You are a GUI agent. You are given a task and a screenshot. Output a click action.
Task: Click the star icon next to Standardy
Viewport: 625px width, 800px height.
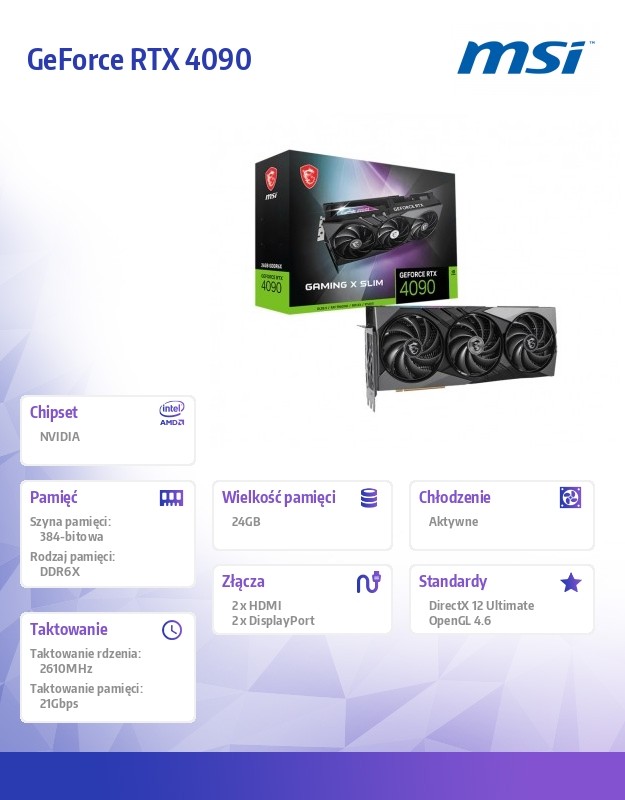point(570,582)
